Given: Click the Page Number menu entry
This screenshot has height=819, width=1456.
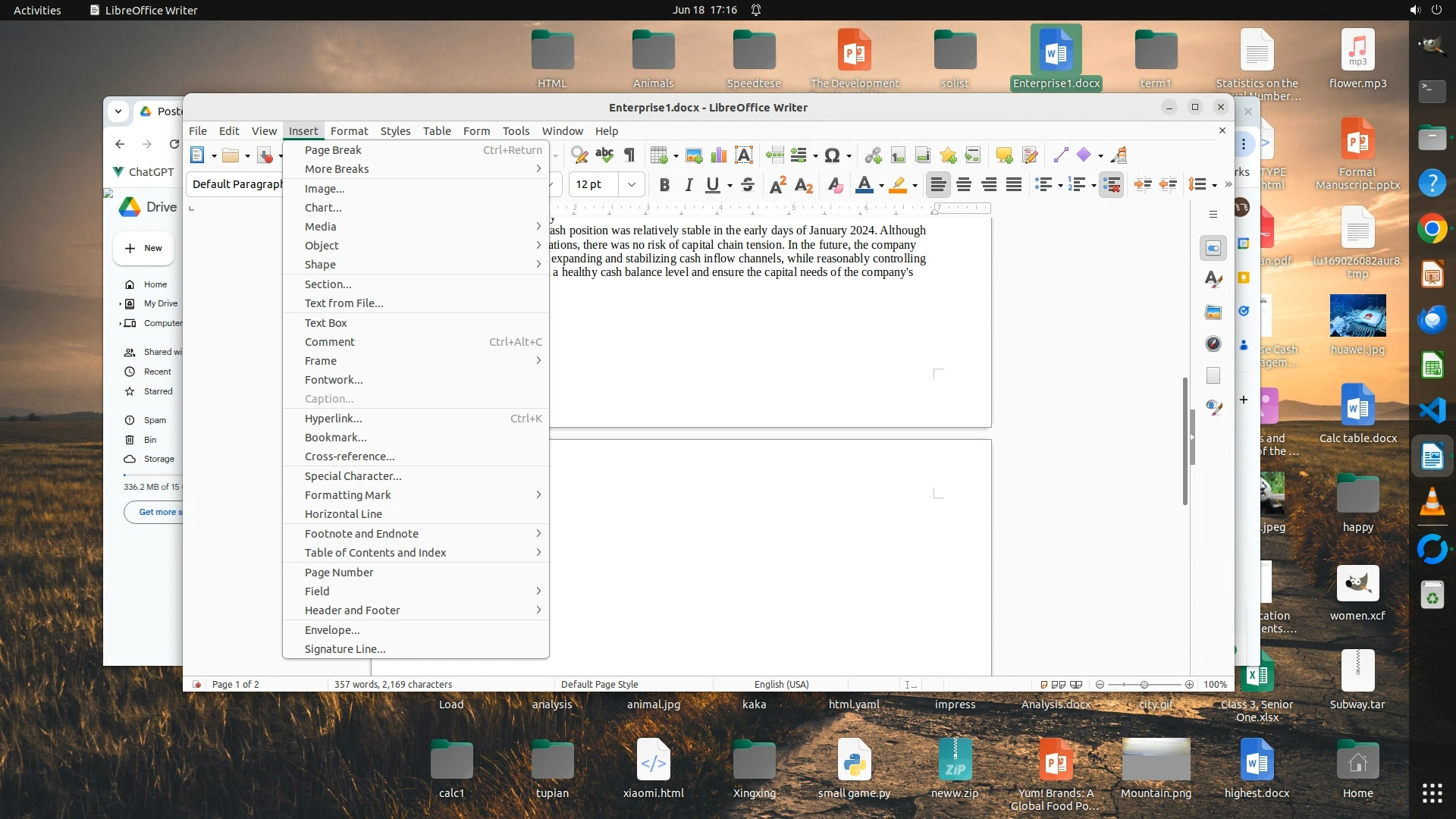Looking at the screenshot, I should pyautogui.click(x=339, y=573).
